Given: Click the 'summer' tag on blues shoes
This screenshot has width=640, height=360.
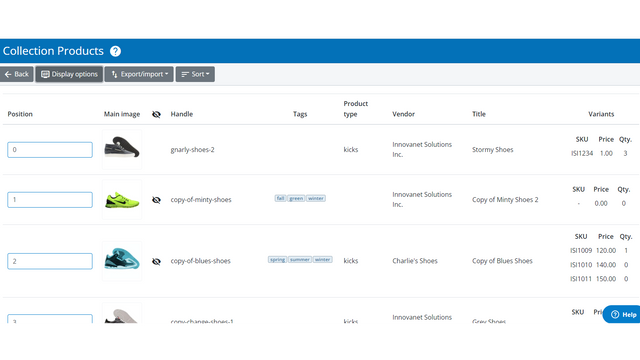Looking at the screenshot, I should pos(300,260).
